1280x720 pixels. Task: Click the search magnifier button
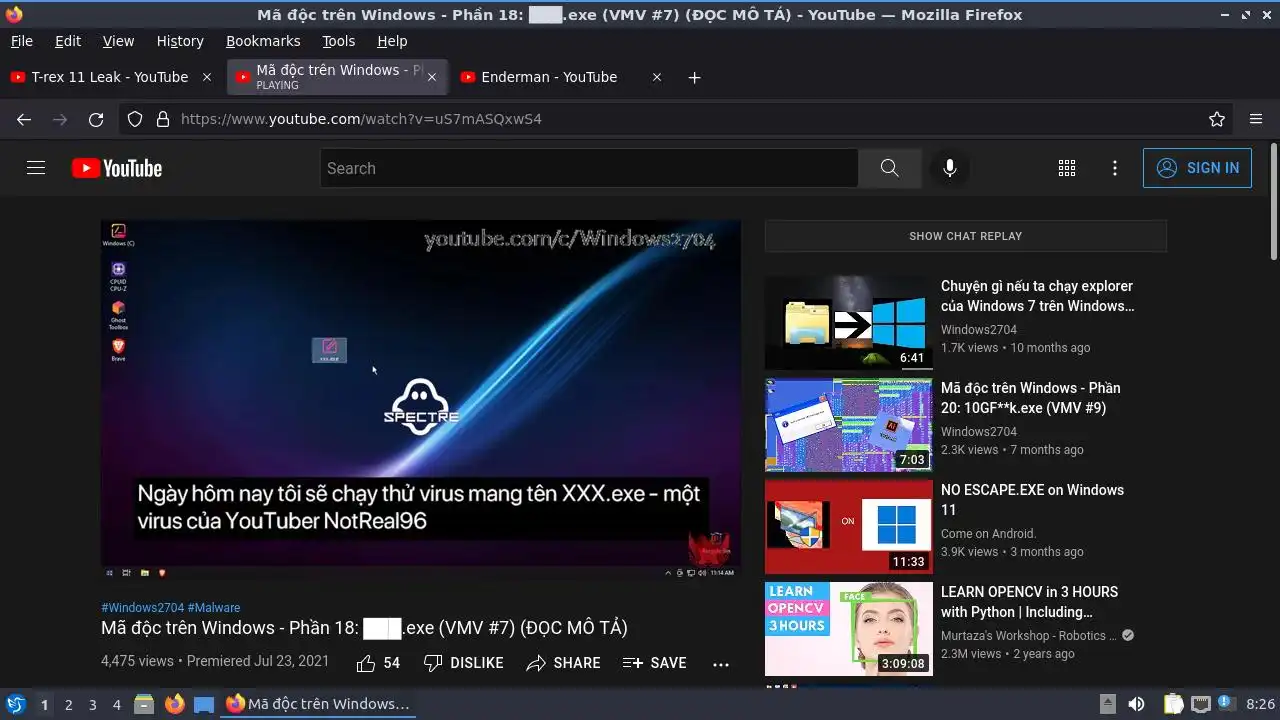889,168
